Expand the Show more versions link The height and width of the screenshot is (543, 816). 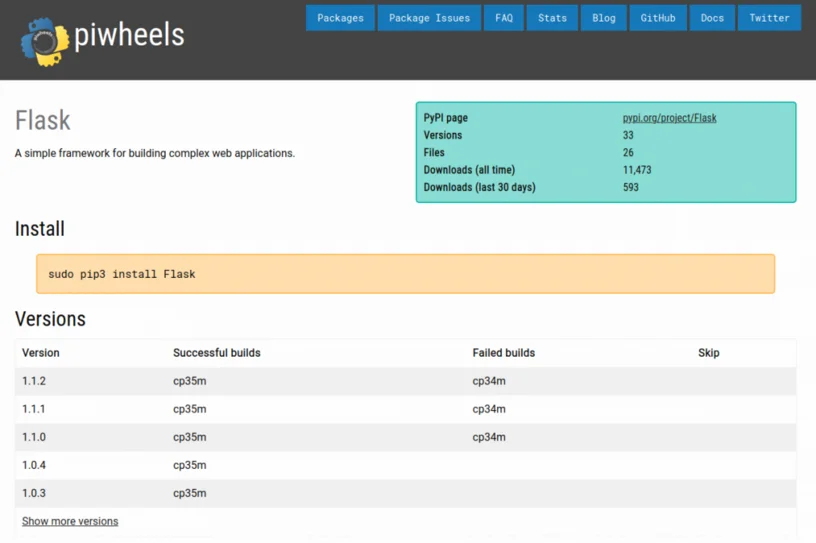pos(70,521)
